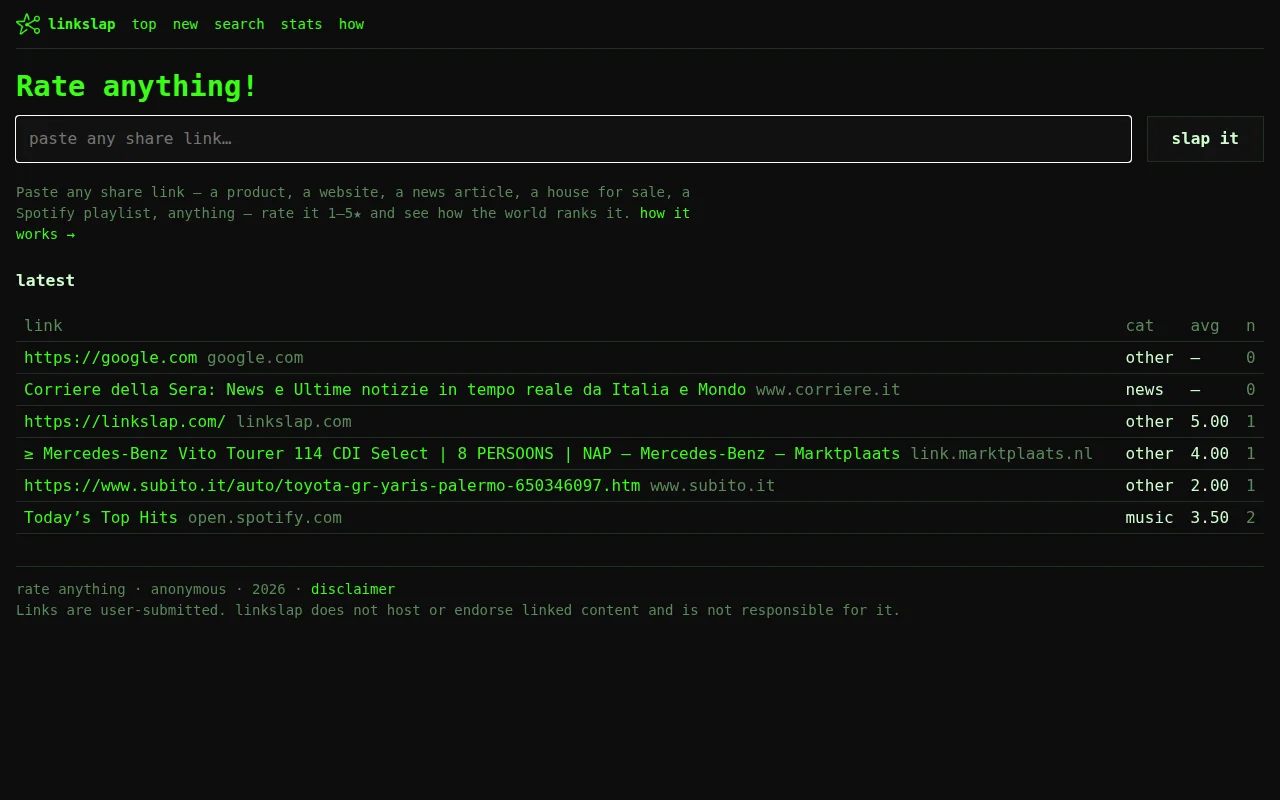This screenshot has width=1280, height=800.
Task: Focus the paste any share link field
Action: coord(573,139)
